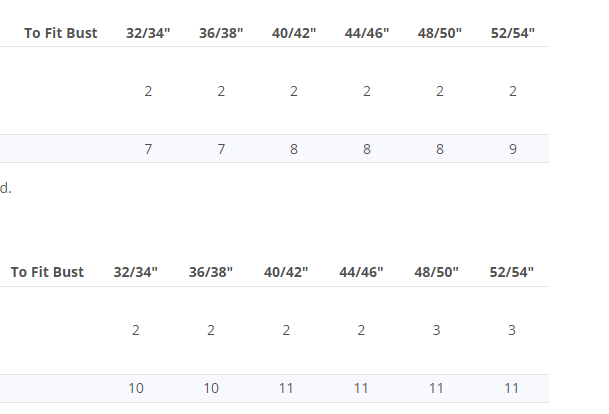The image size is (609, 414).
Task: Select the 10 under the 36/38" column
Action: point(211,388)
